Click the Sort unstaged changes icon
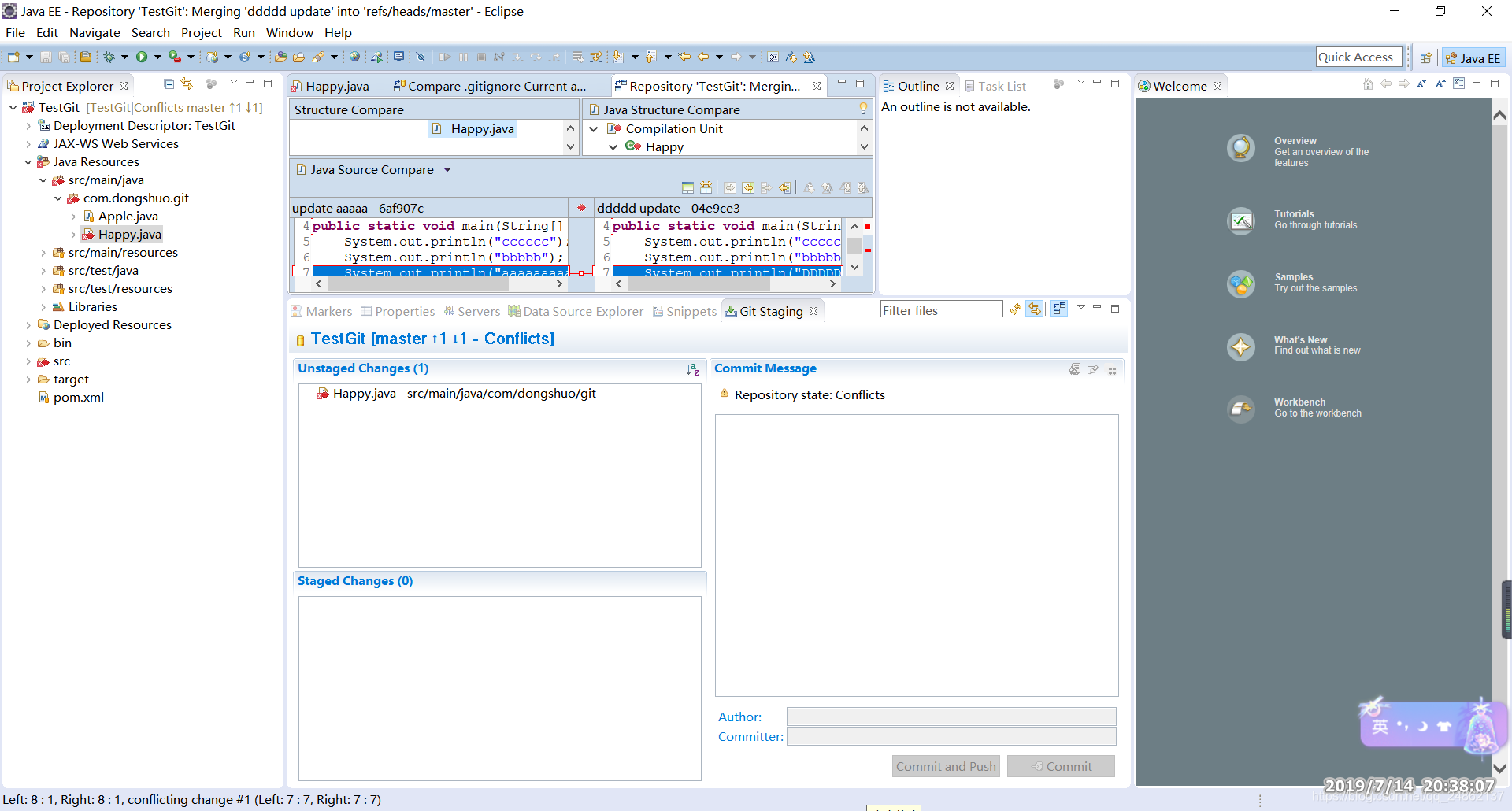The image size is (1512, 811). (693, 369)
